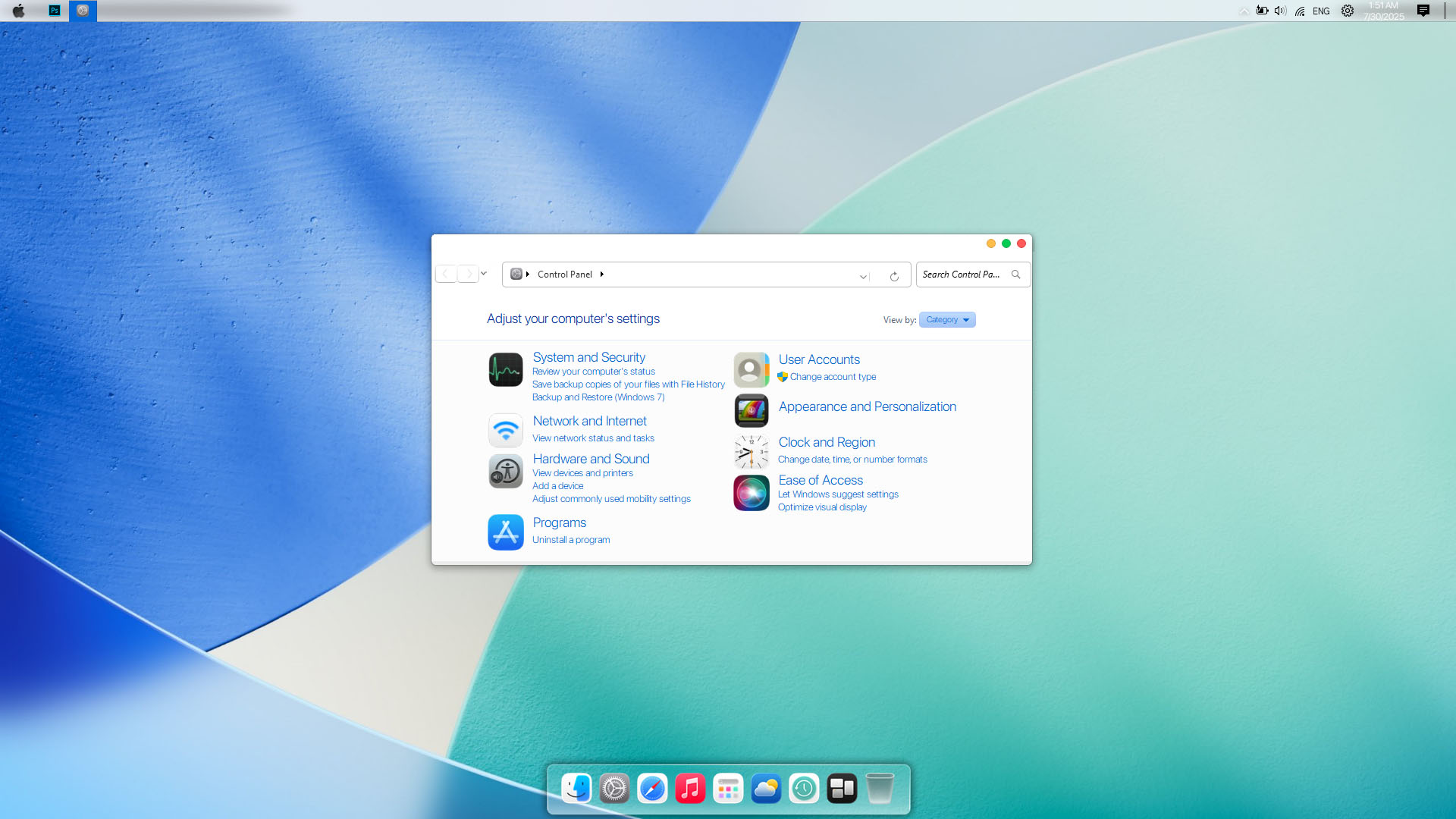This screenshot has height=819, width=1456.
Task: Click the Photoshop taskbar item at top
Action: pyautogui.click(x=55, y=11)
